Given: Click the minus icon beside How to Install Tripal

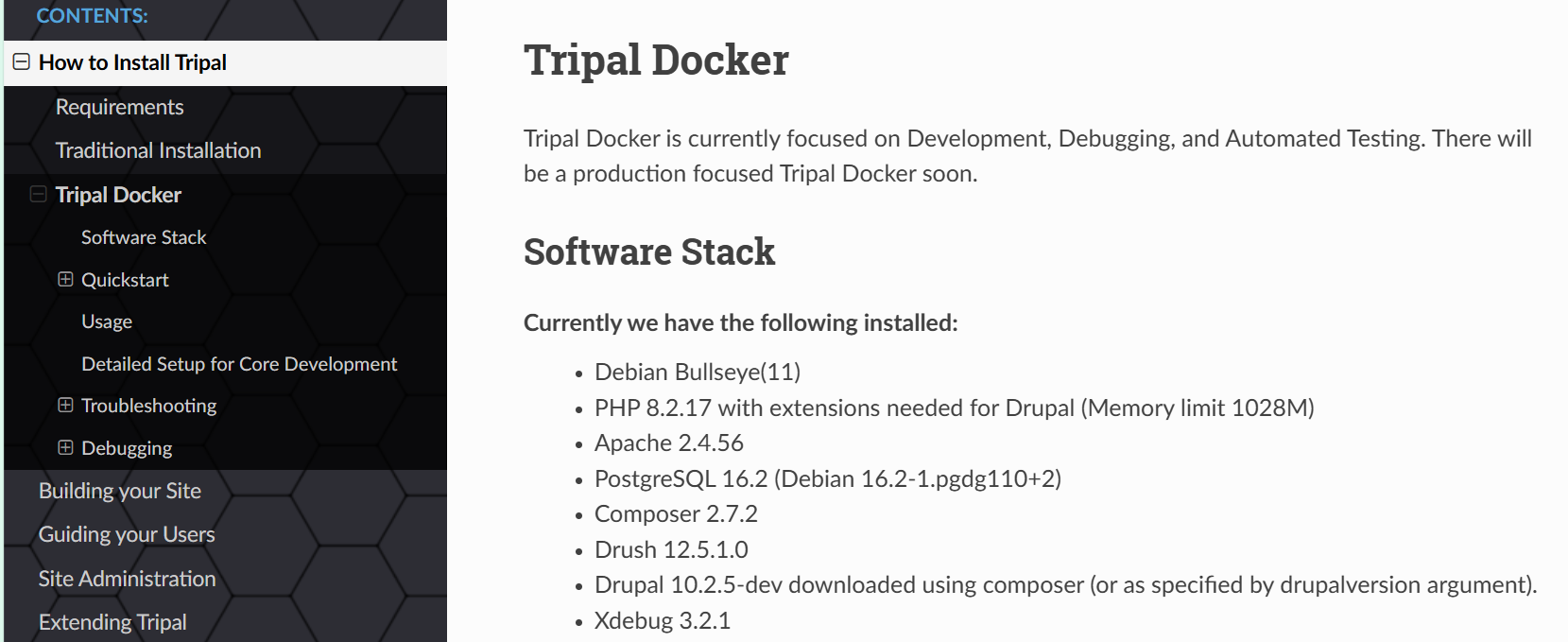Looking at the screenshot, I should tap(23, 61).
